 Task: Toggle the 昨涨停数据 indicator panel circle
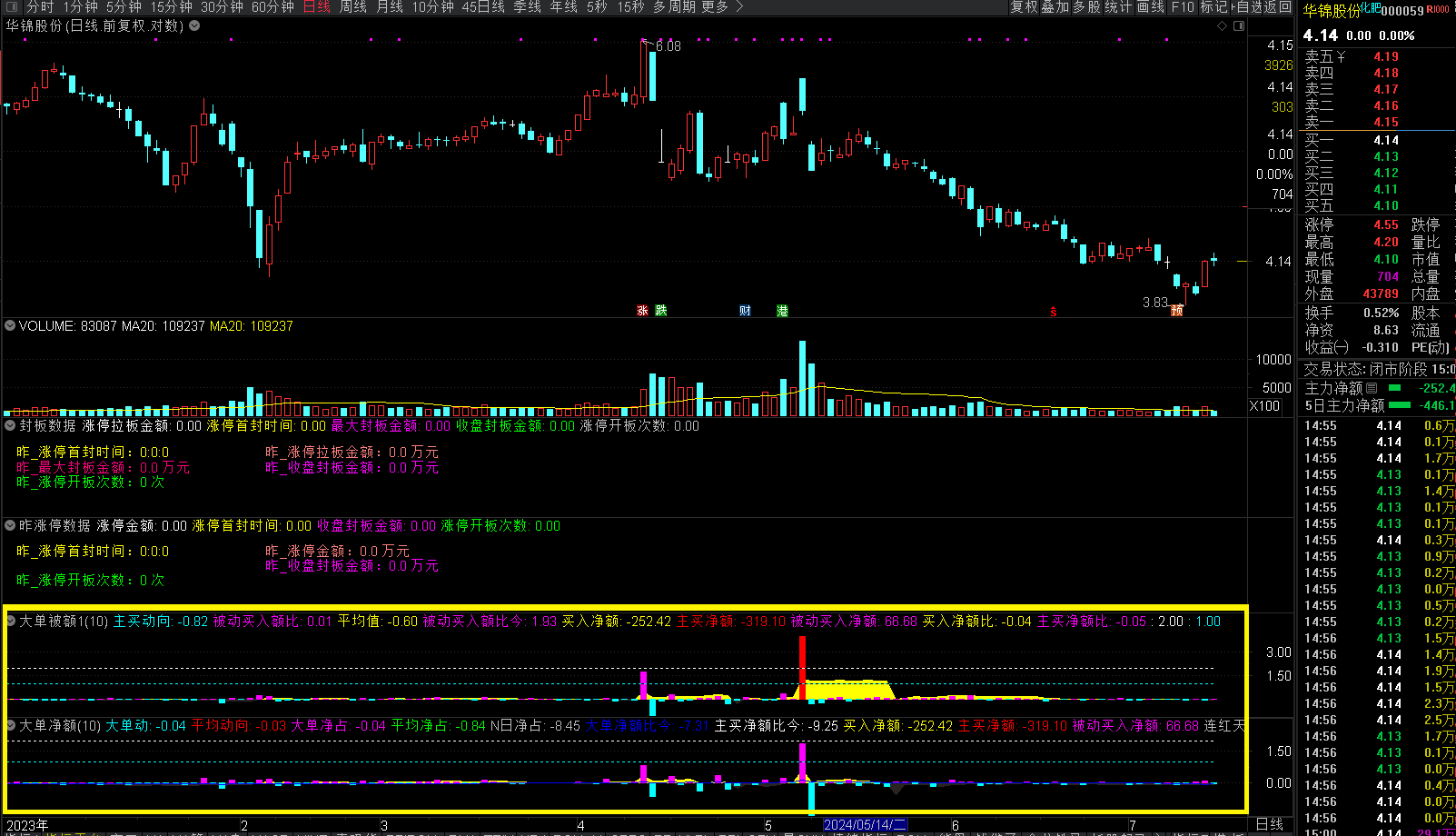tap(10, 525)
